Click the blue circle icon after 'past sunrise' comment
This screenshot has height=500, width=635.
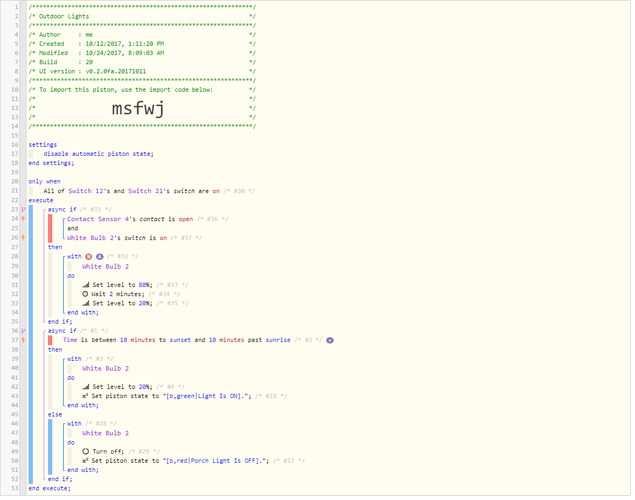tap(330, 340)
